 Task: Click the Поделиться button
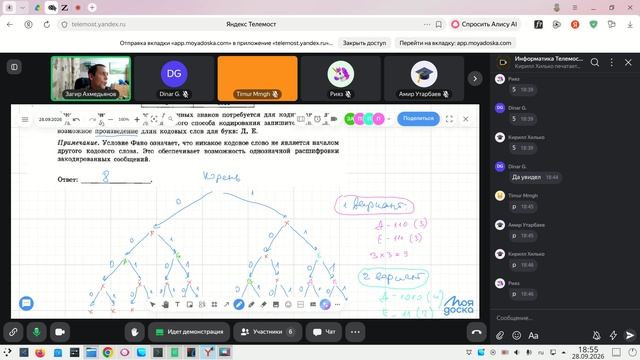coord(418,118)
